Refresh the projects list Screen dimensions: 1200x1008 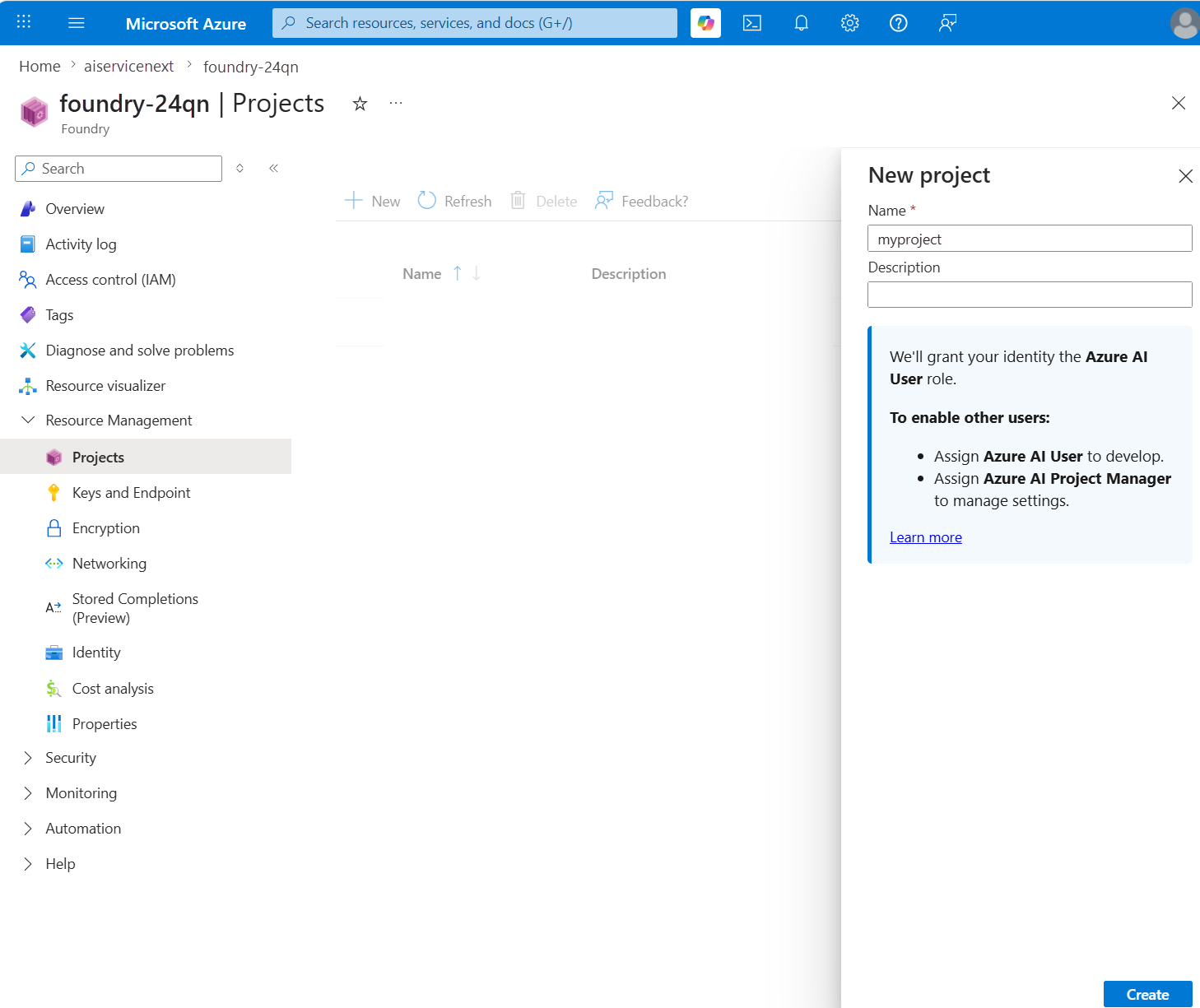(454, 201)
